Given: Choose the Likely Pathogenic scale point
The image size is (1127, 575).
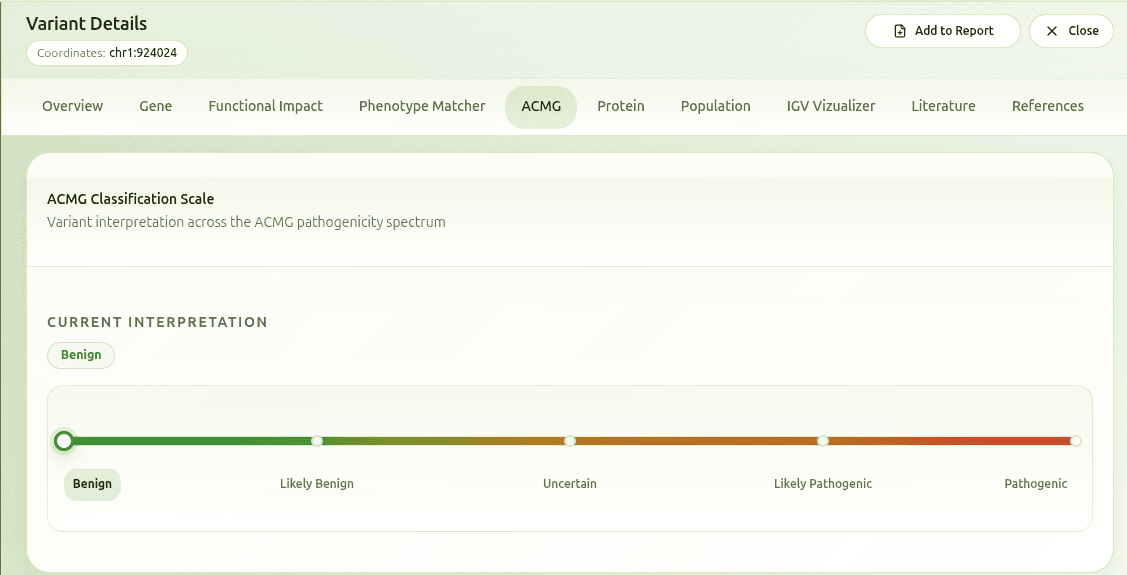Looking at the screenshot, I should pyautogui.click(x=823, y=441).
